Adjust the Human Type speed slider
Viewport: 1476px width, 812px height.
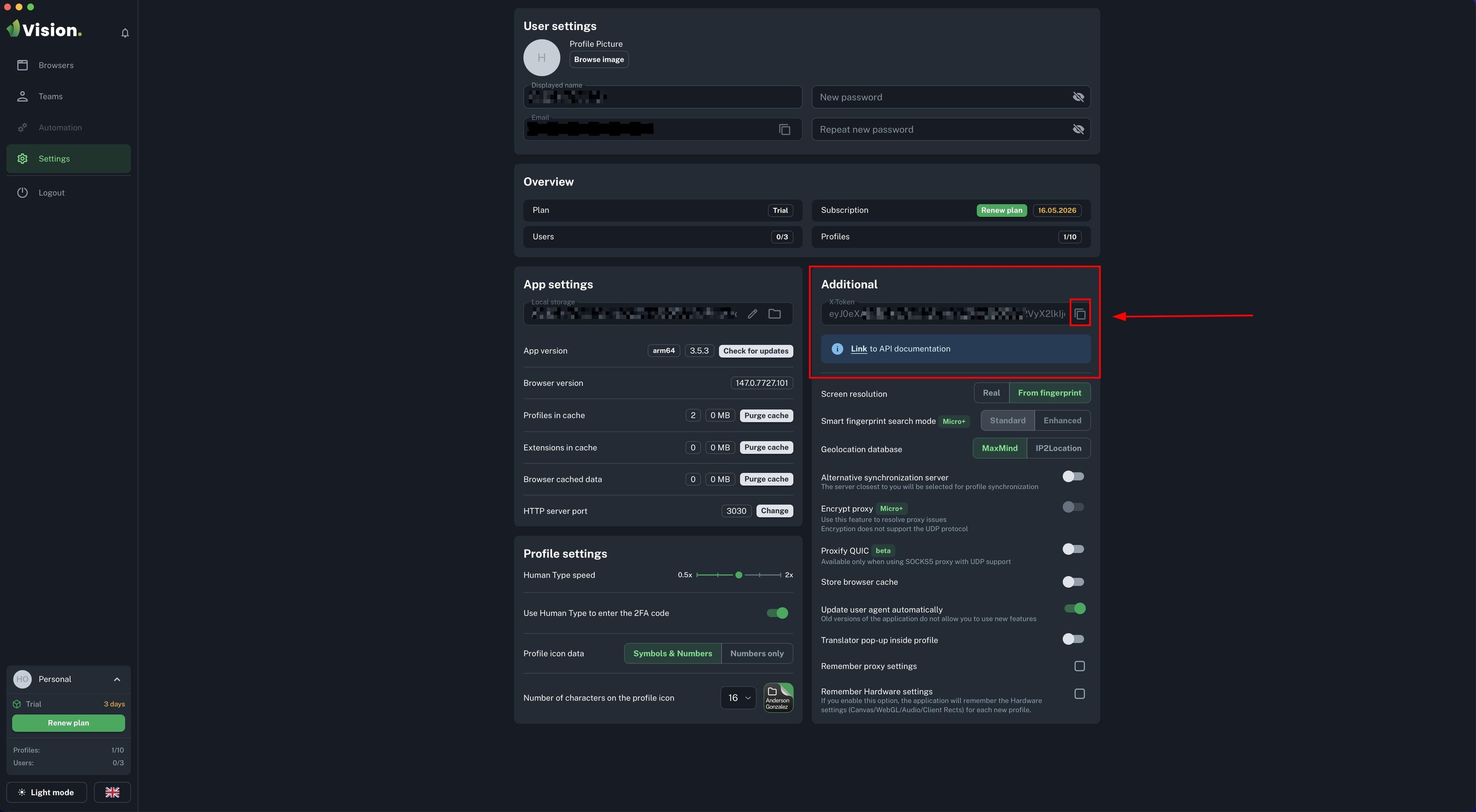[x=738, y=575]
